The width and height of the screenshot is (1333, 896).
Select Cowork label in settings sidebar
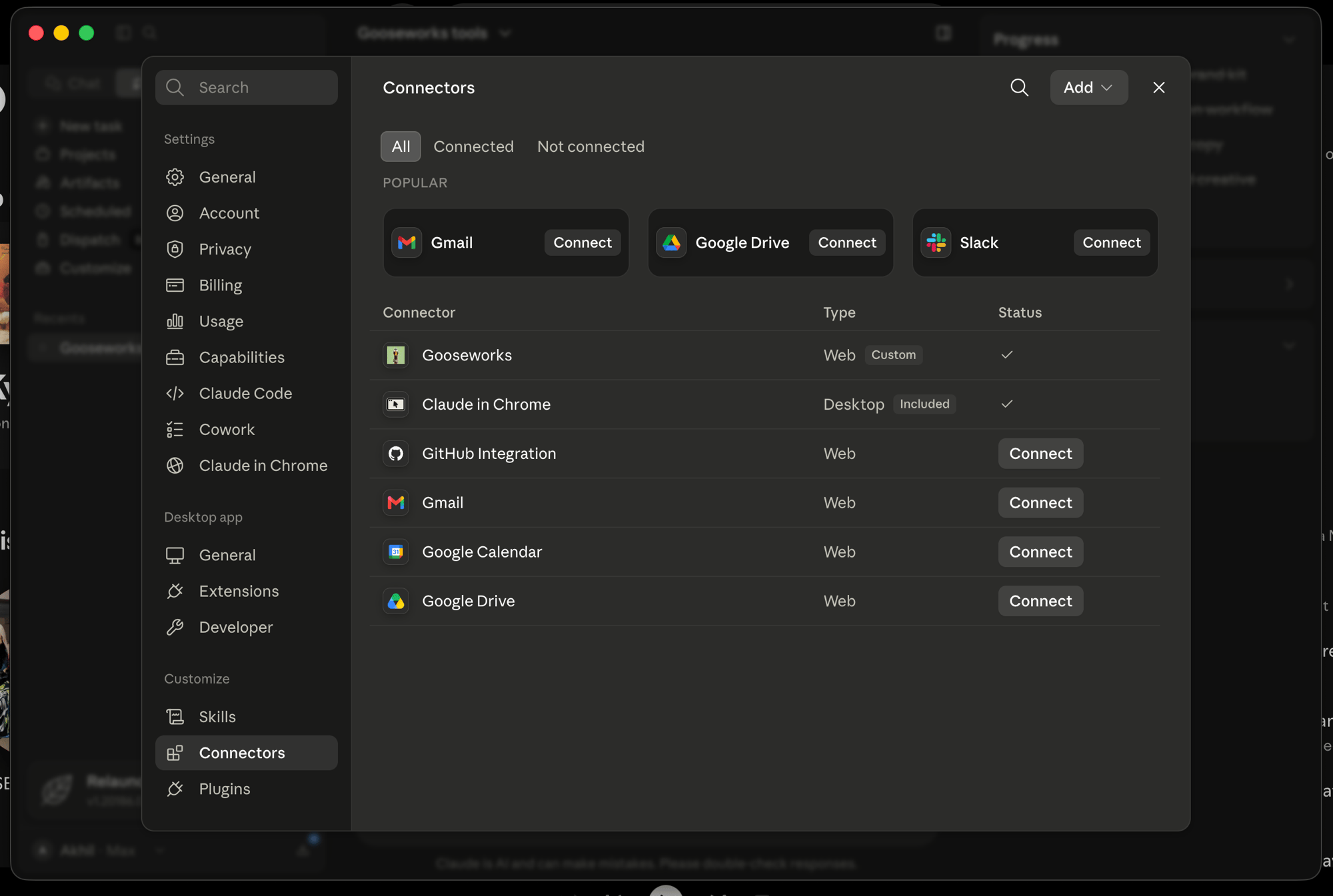[x=227, y=430]
